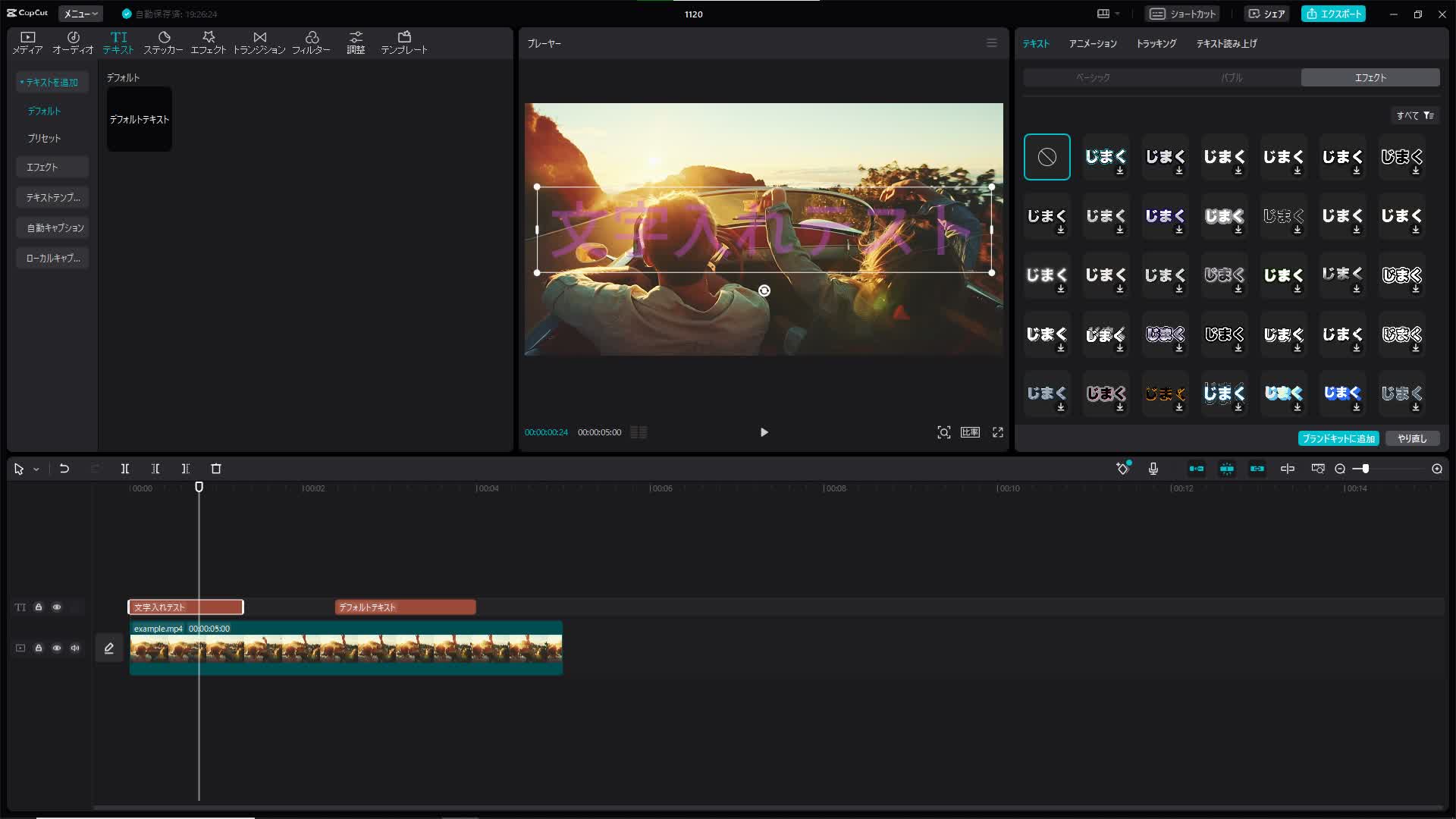Click the player screenshot focus icon
This screenshot has height=819, width=1456.
pos(944,432)
